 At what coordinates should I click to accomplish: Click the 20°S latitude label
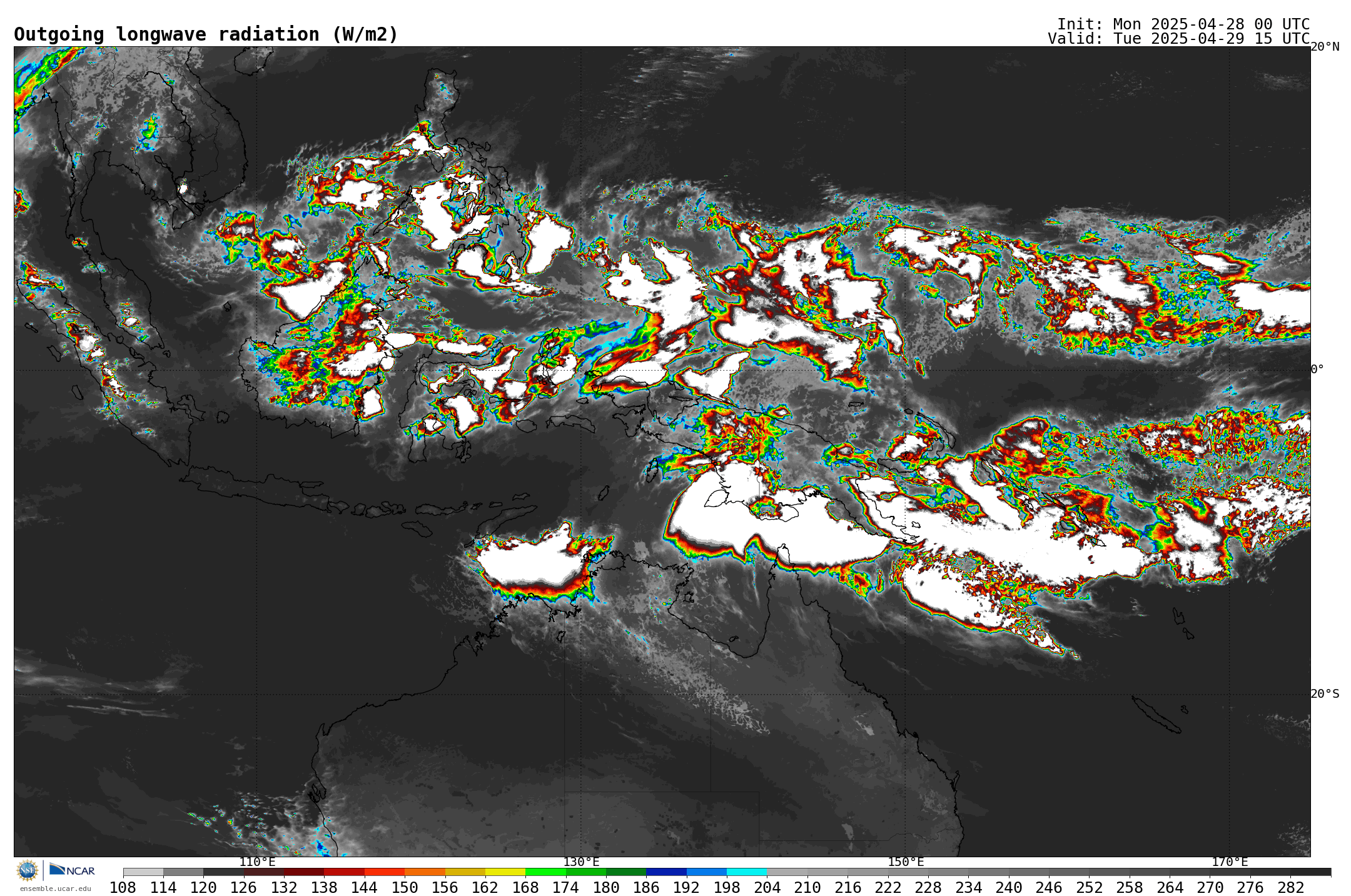pos(1325,693)
